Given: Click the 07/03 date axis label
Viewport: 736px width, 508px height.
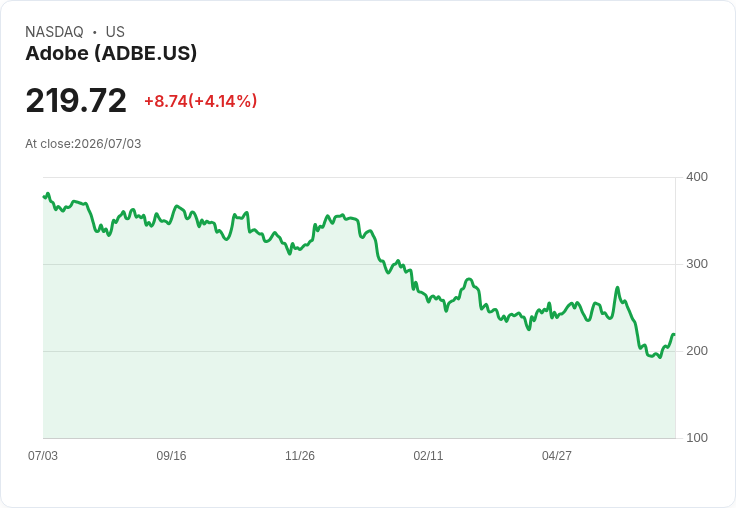Looking at the screenshot, I should [x=43, y=455].
